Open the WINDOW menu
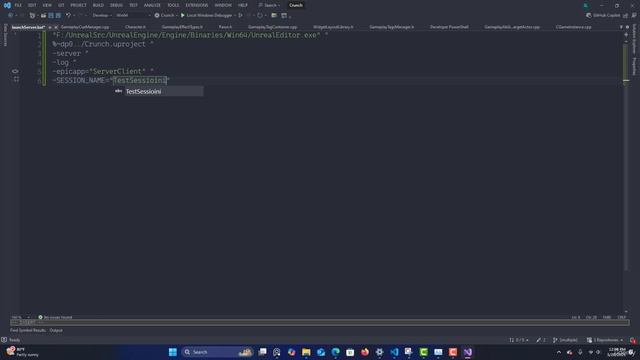Image resolution: width=640 pixels, height=360 pixels. (223, 5)
